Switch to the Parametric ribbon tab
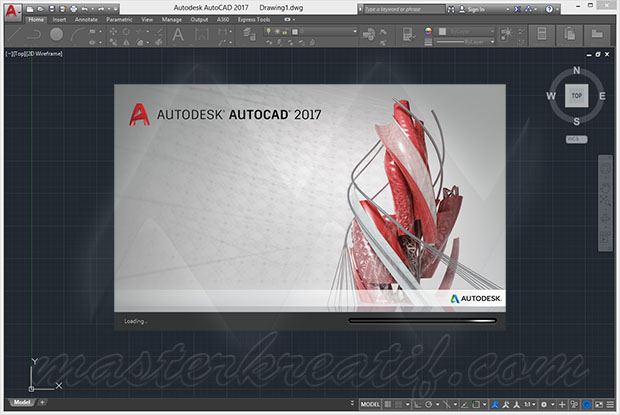The height and width of the screenshot is (415, 620). tap(119, 19)
